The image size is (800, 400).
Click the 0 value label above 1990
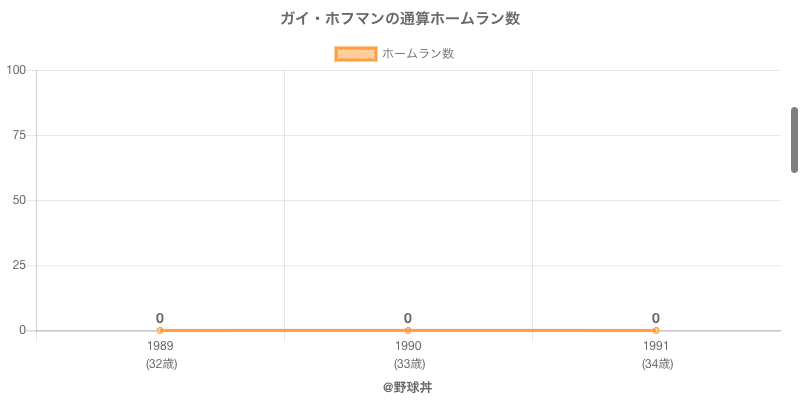(x=408, y=318)
